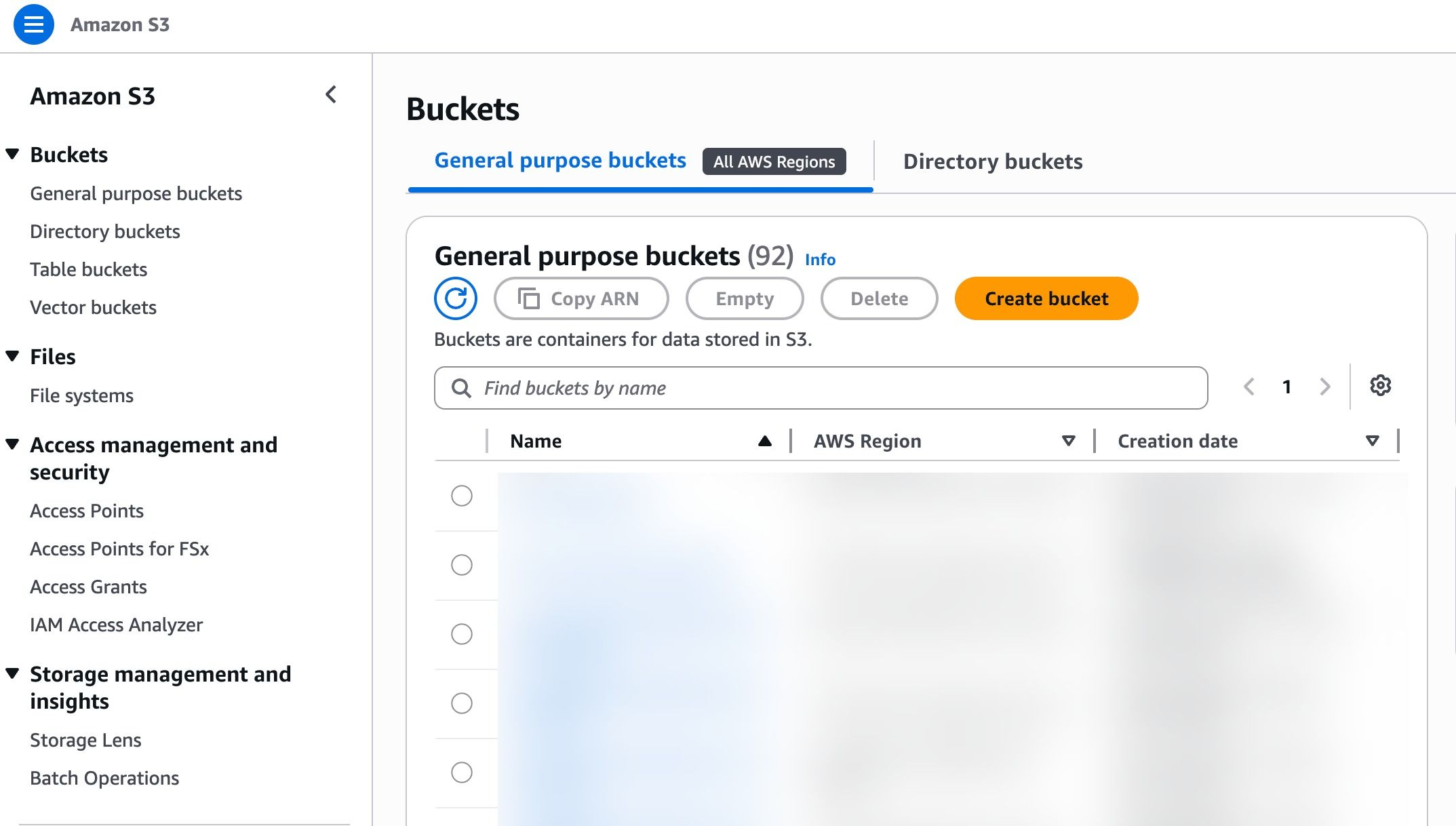Open Vector buckets in sidebar
1456x826 pixels.
coord(94,308)
